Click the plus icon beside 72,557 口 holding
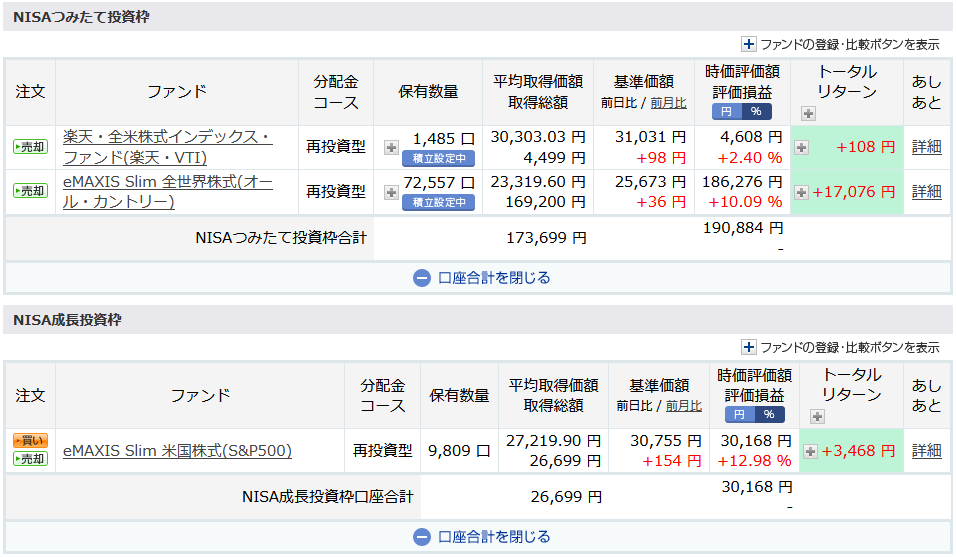 [x=391, y=192]
